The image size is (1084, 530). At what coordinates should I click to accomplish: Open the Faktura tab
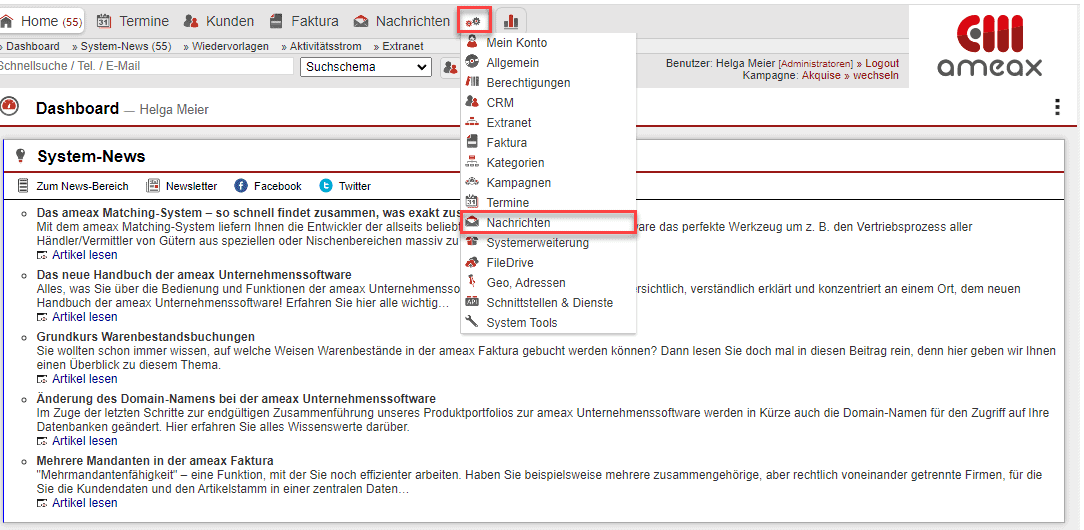[304, 21]
